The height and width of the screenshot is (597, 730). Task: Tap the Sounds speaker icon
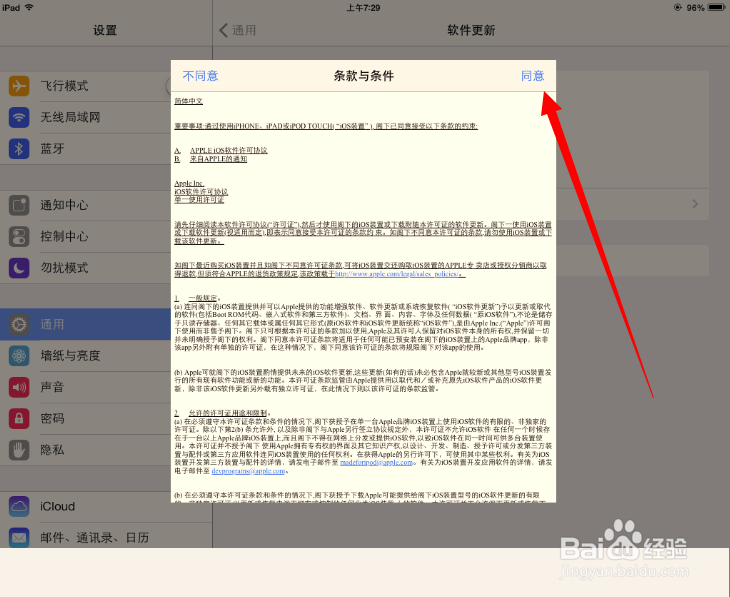pos(19,387)
